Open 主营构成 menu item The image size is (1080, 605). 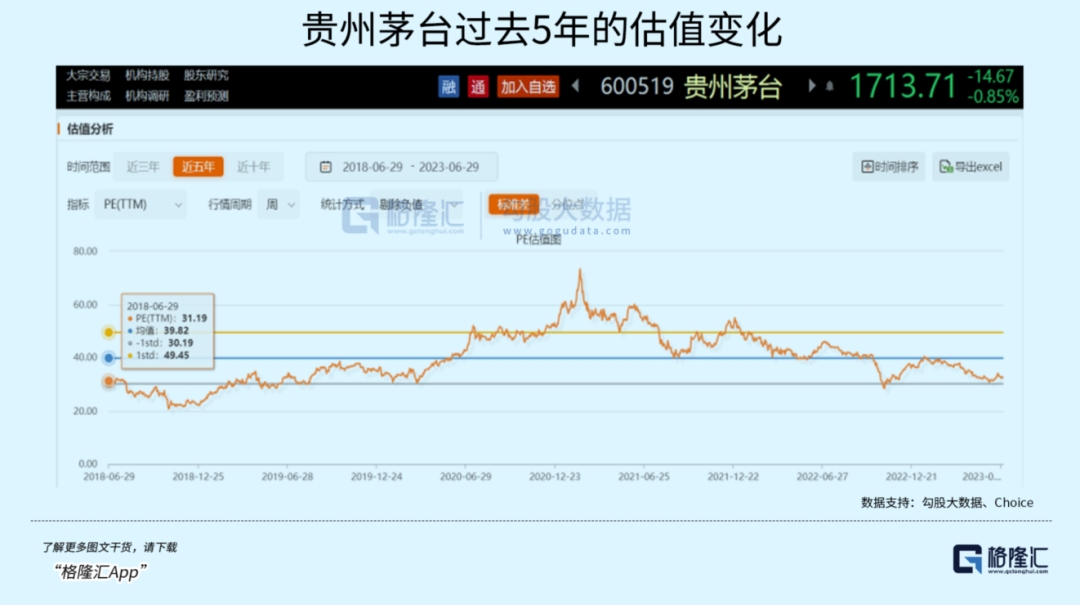88,96
